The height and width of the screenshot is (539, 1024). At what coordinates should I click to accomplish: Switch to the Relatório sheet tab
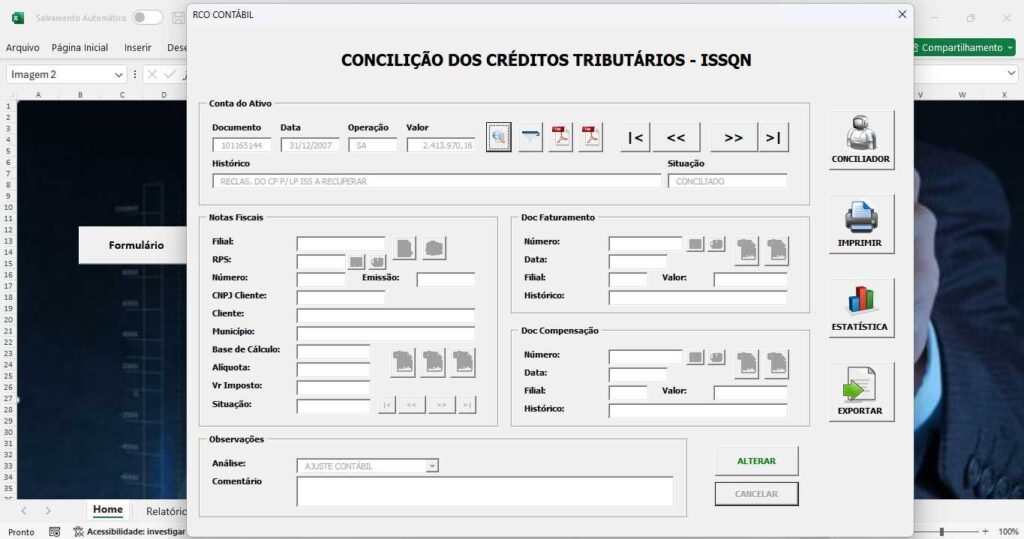tap(166, 511)
